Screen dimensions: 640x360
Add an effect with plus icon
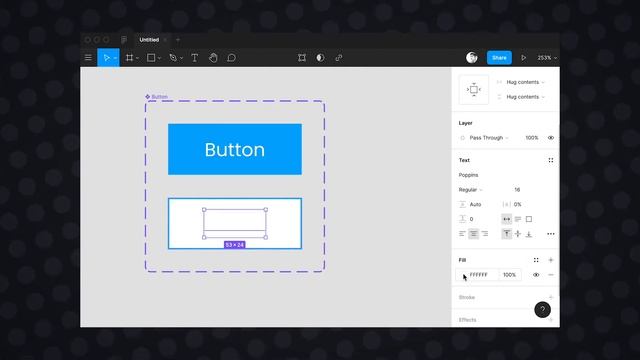coord(551,320)
